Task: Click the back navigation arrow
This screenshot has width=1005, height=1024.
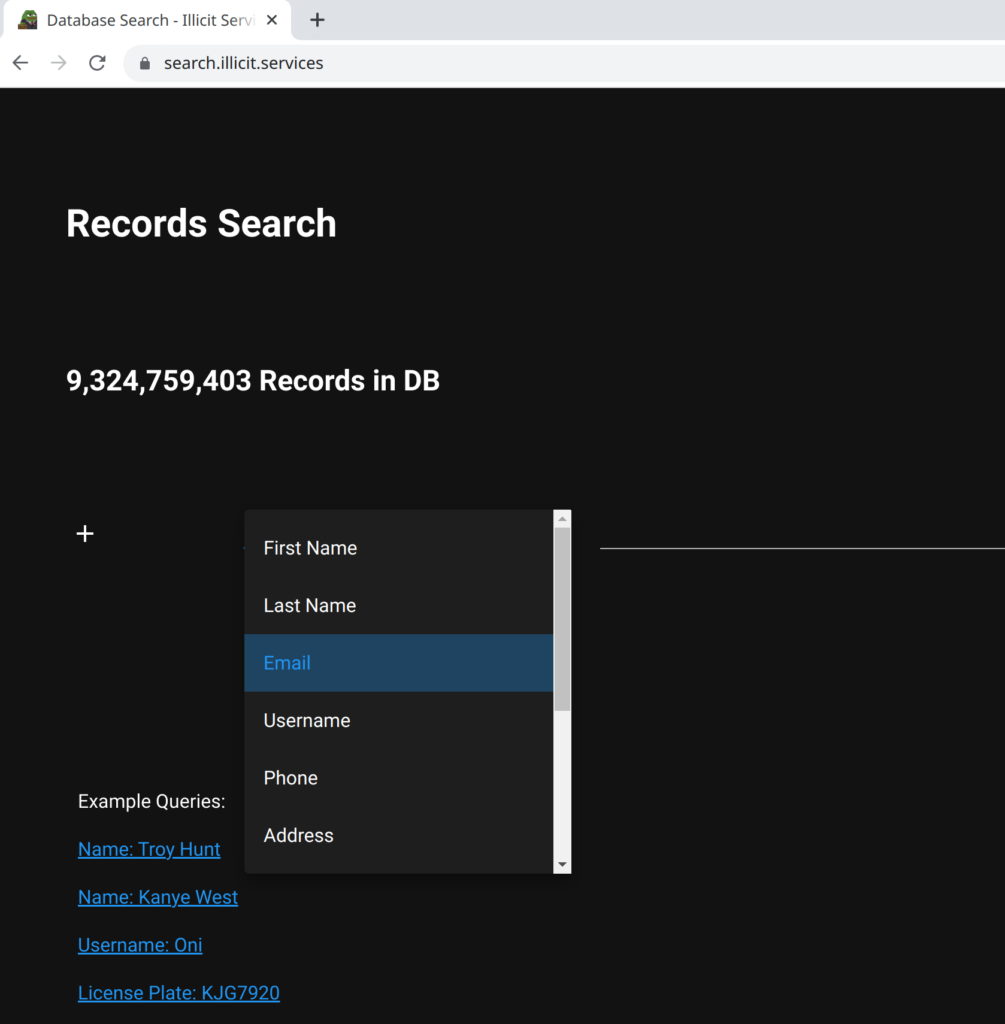Action: coord(20,62)
